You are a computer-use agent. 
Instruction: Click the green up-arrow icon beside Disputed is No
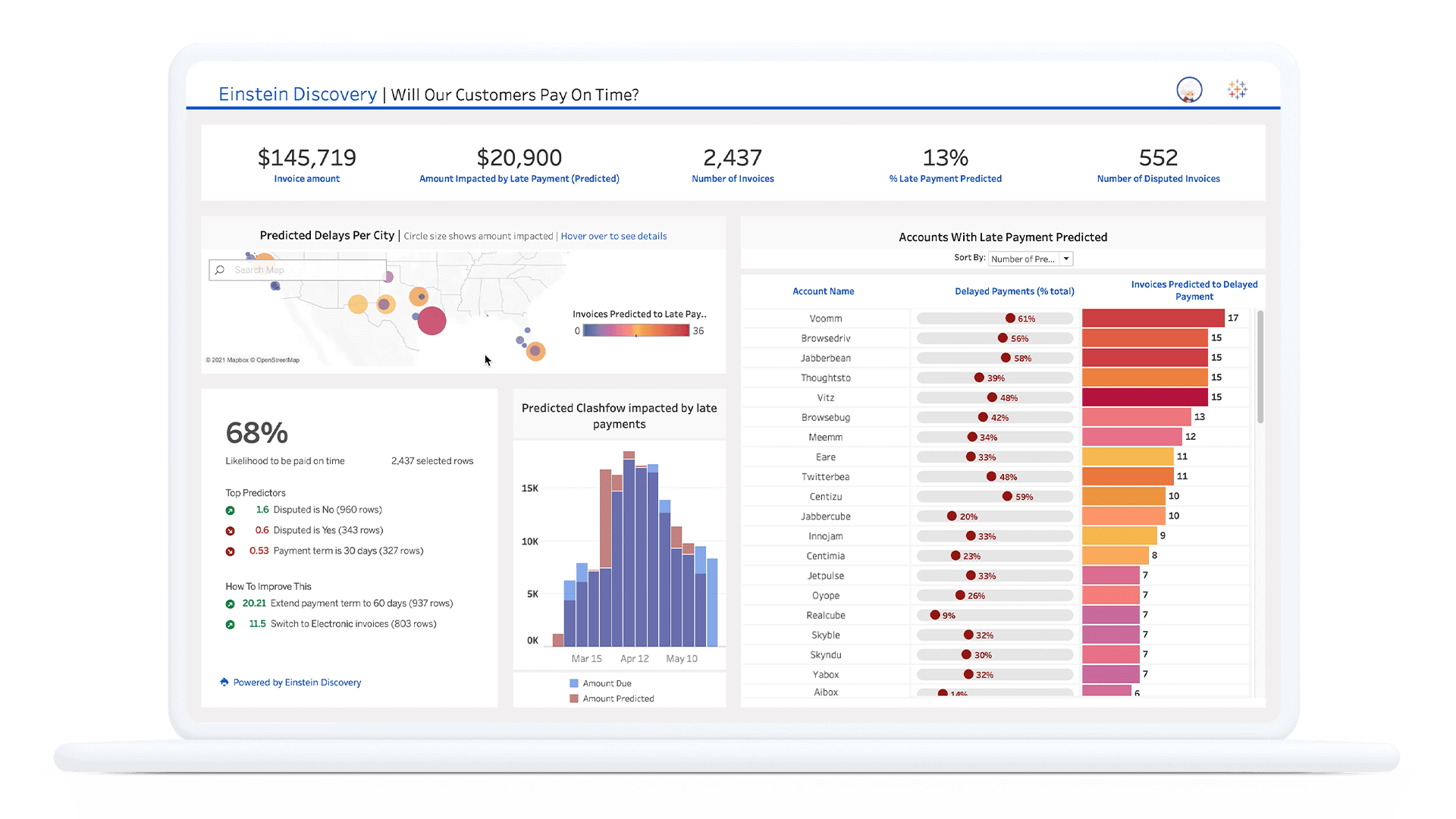pos(230,510)
